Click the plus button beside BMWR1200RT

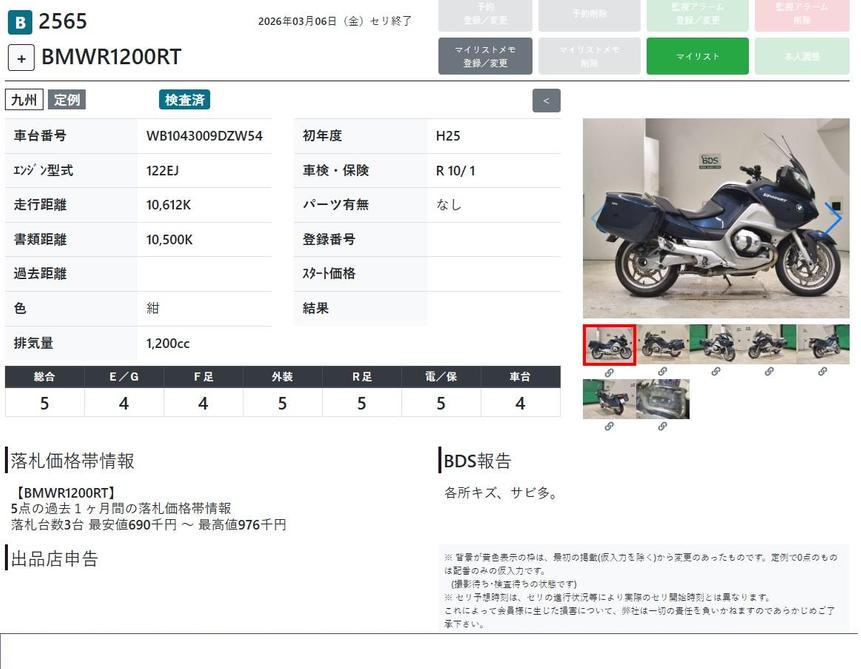click(x=21, y=57)
